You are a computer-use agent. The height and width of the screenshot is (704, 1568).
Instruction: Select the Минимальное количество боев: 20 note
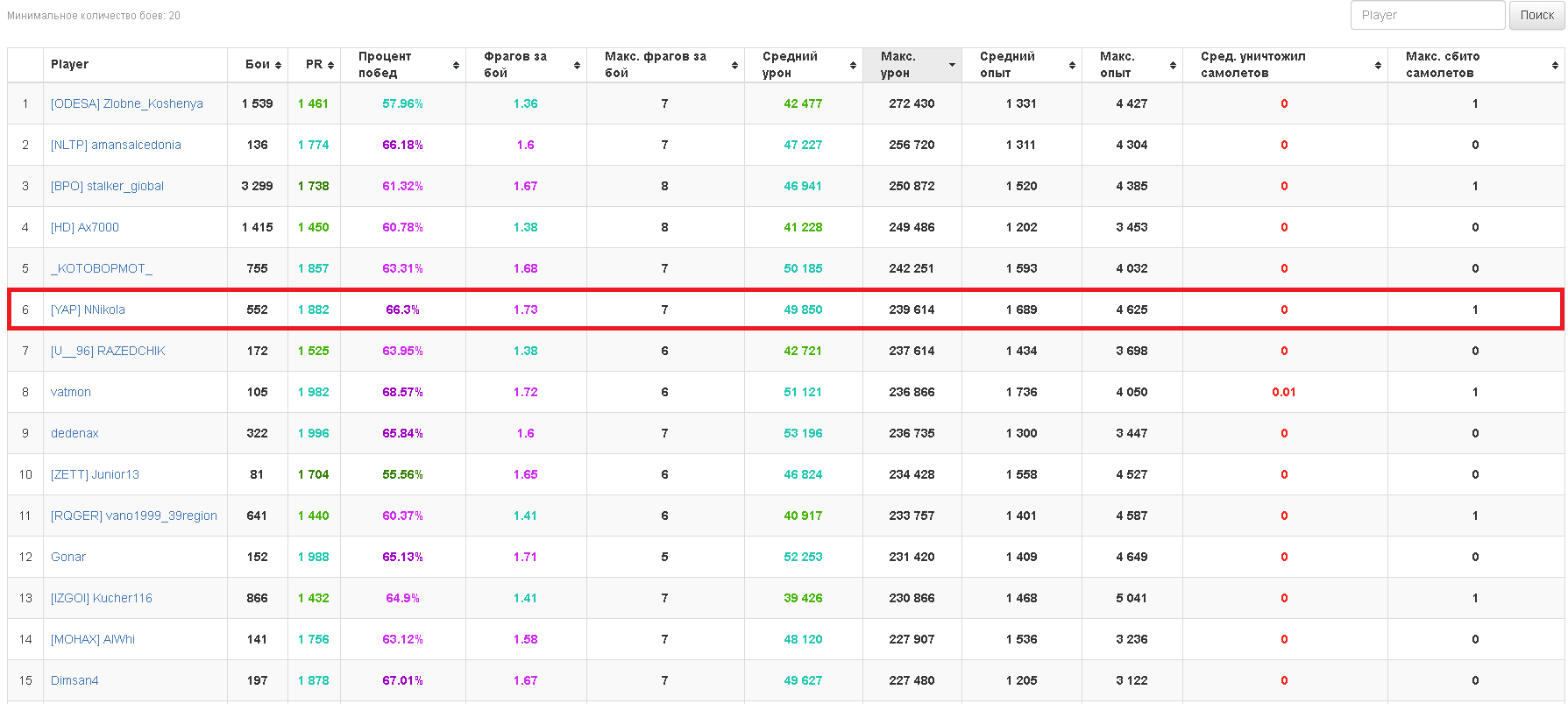(94, 16)
